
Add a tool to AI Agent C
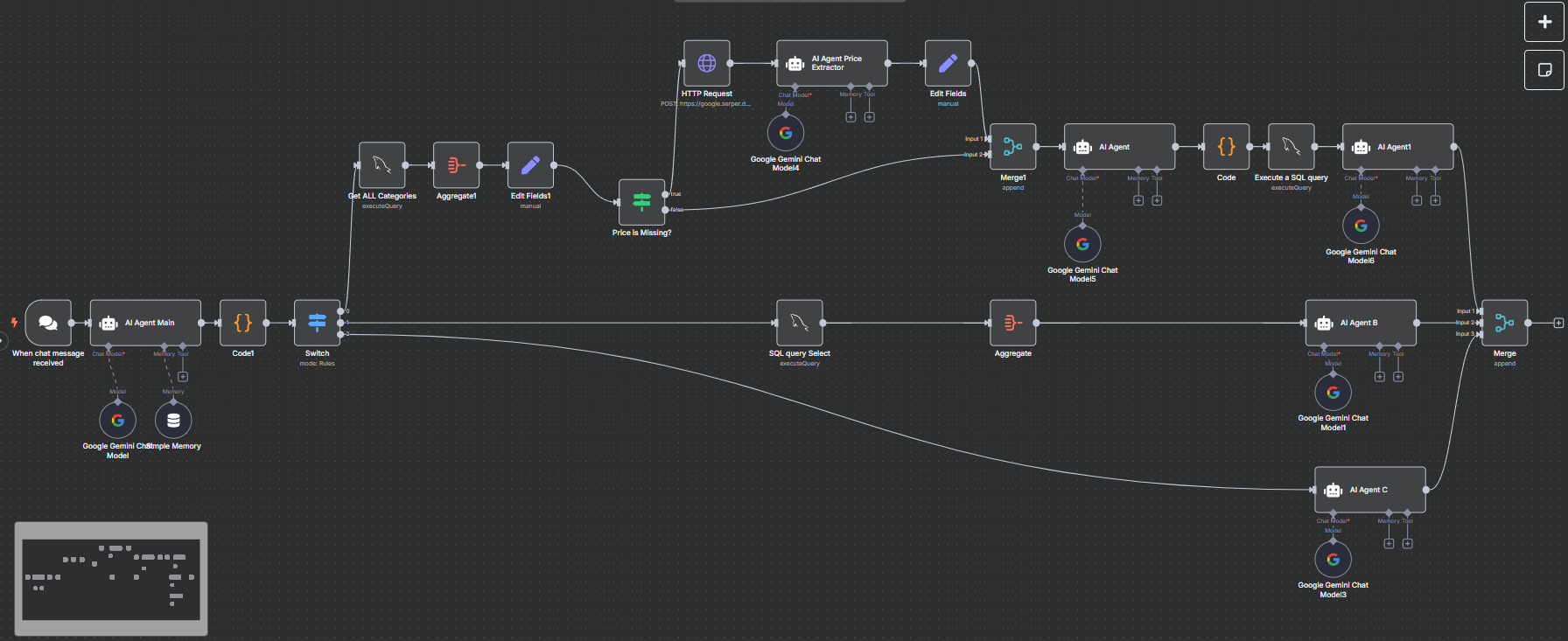pos(1407,544)
